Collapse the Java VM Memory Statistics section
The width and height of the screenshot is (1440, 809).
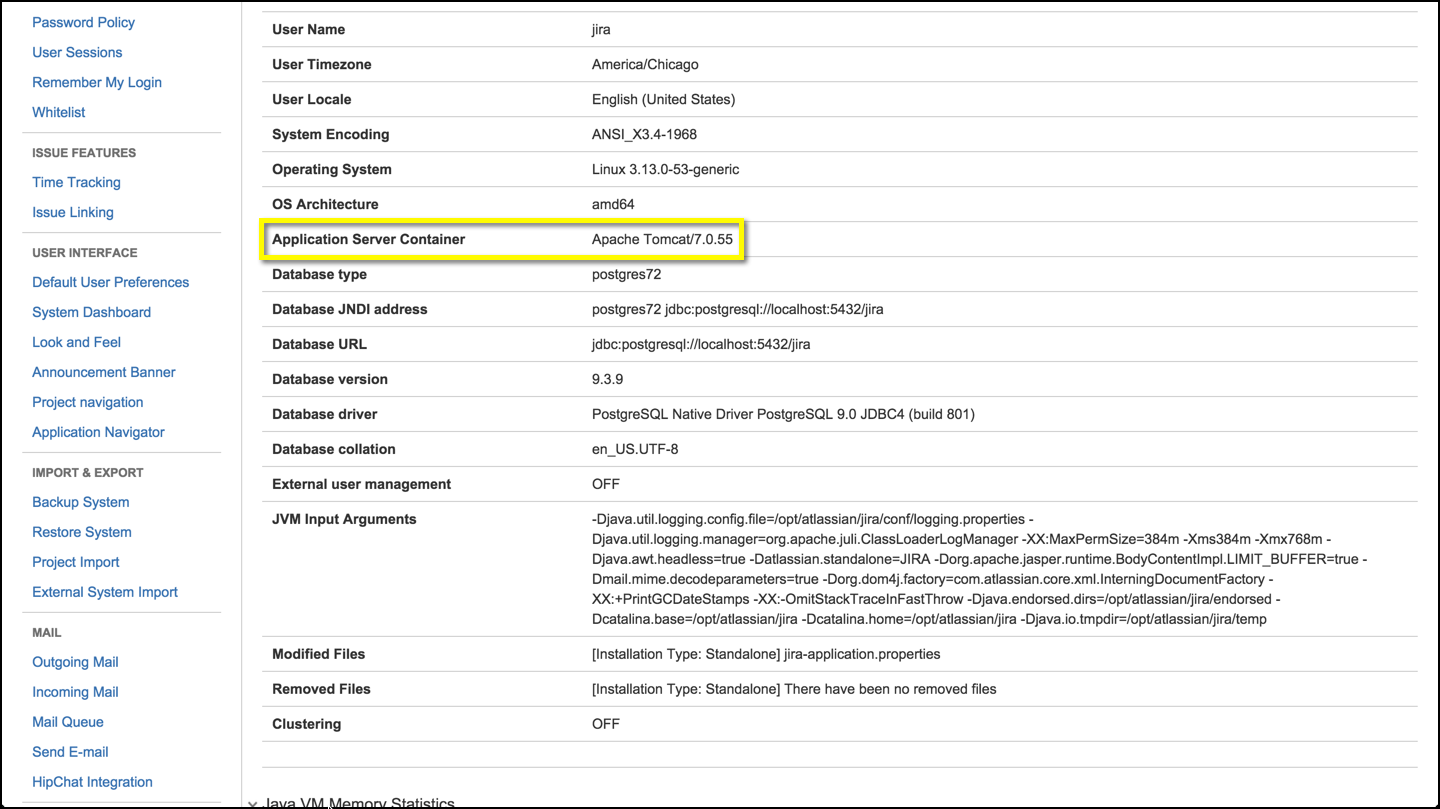click(252, 803)
